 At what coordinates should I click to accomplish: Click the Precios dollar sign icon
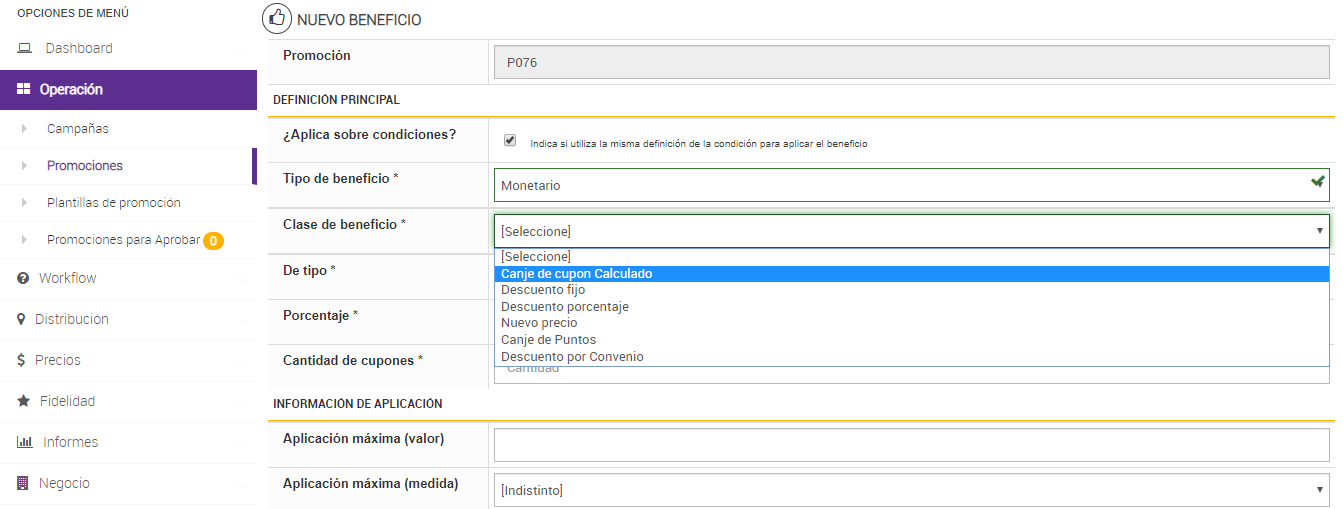pyautogui.click(x=21, y=360)
